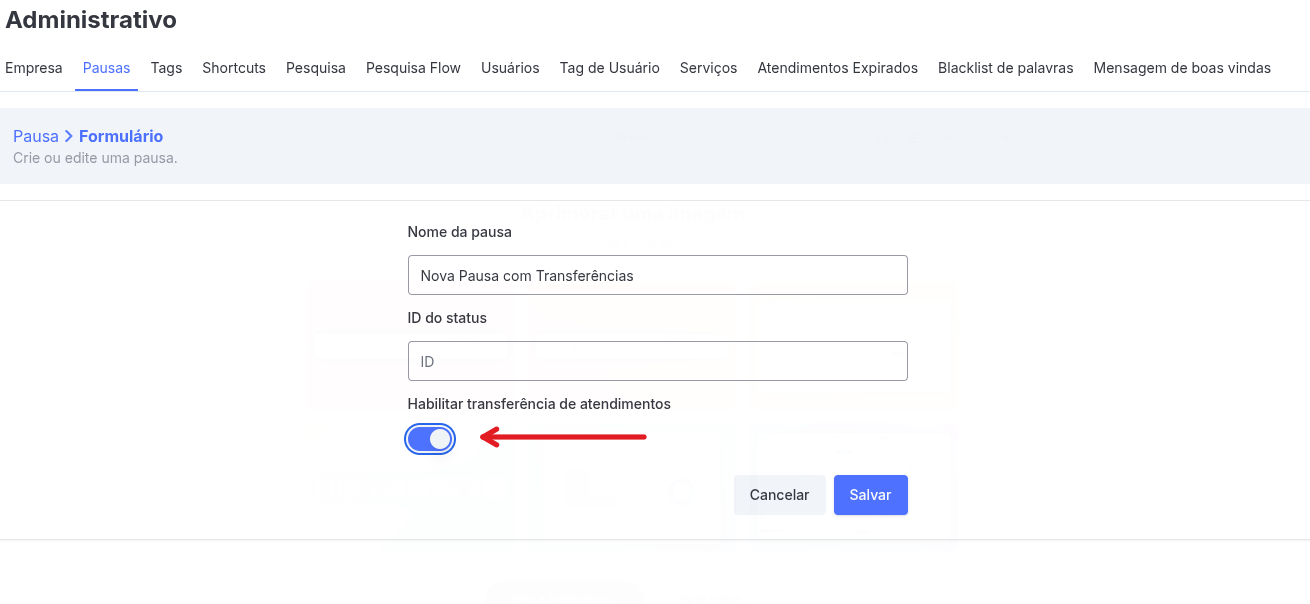Go to the Pesquisa tab
Screen dimensions: 1310x604
[x=315, y=68]
